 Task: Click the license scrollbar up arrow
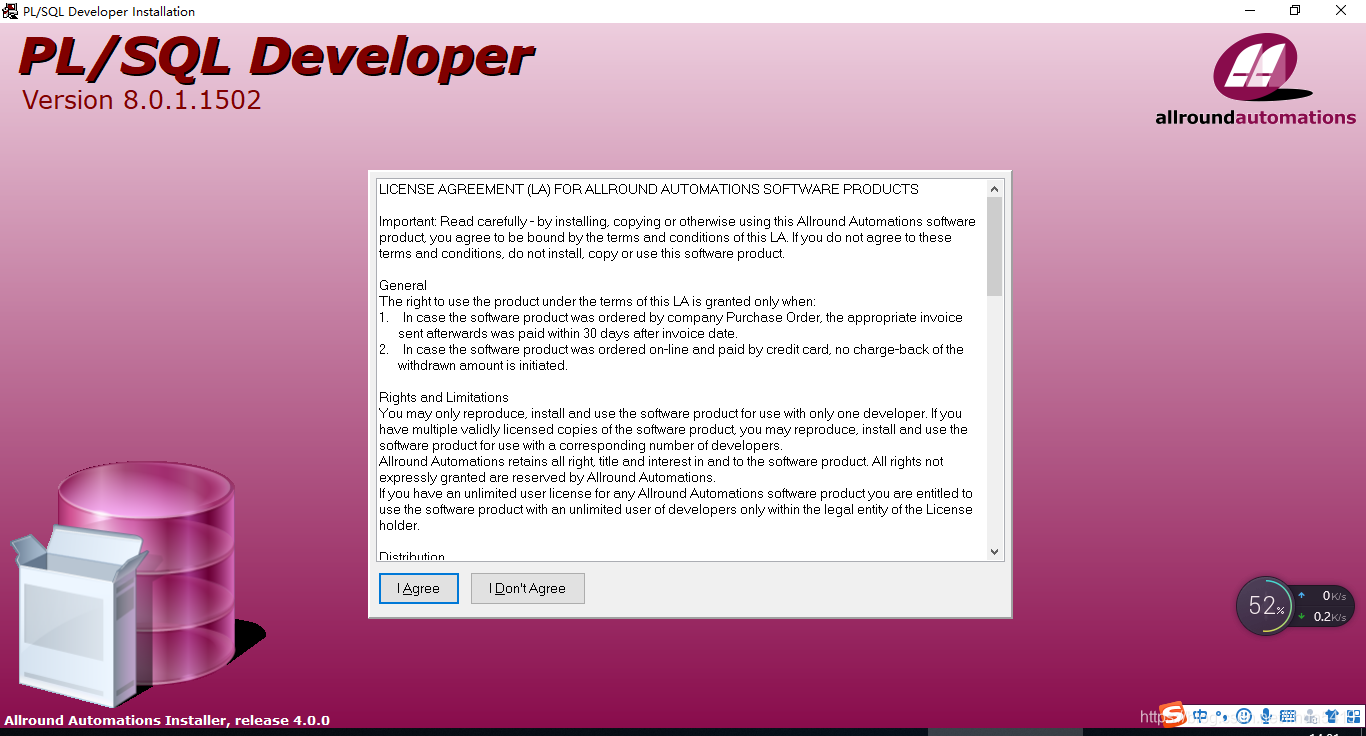994,189
